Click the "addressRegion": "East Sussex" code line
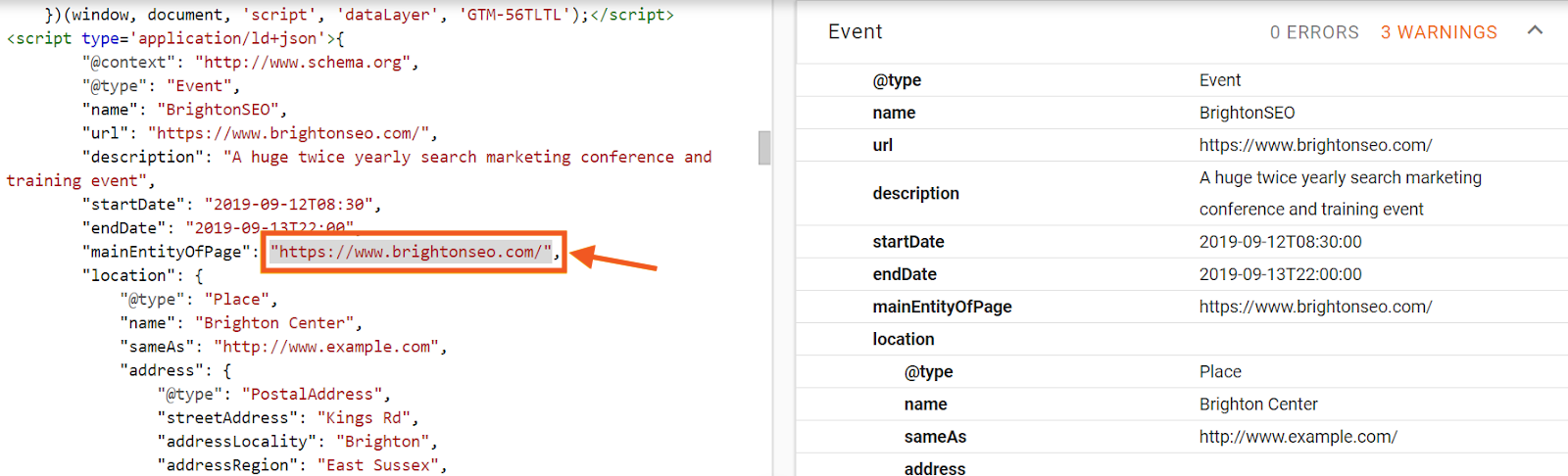Viewport: 1568px width, 476px height. click(x=302, y=464)
